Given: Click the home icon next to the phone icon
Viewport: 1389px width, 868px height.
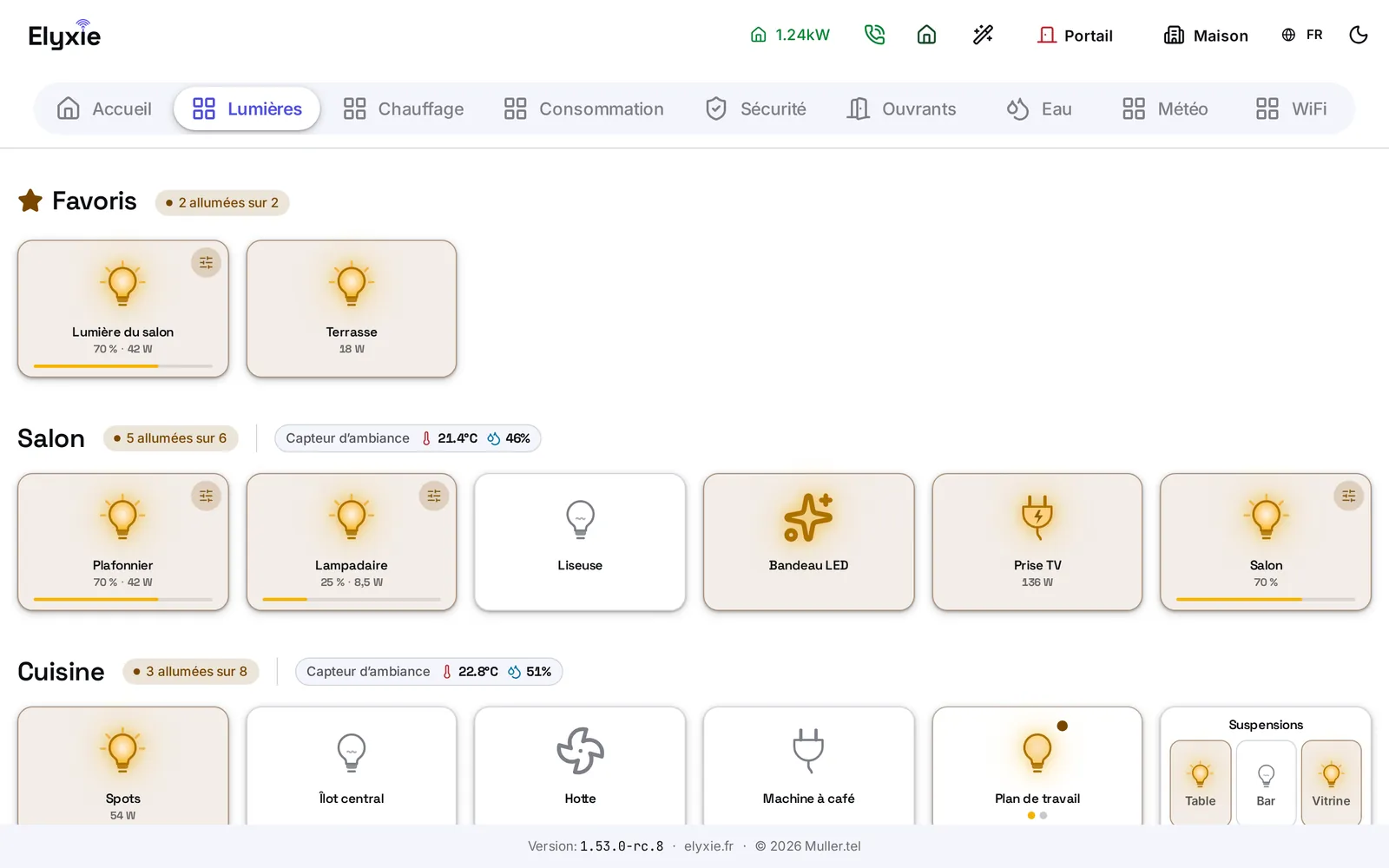Looking at the screenshot, I should pos(926,35).
